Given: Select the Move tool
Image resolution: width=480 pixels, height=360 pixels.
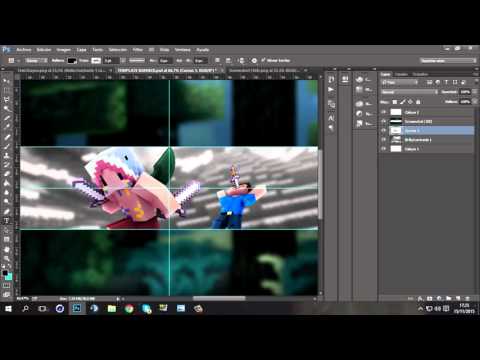Looking at the screenshot, I should click(x=6, y=81).
